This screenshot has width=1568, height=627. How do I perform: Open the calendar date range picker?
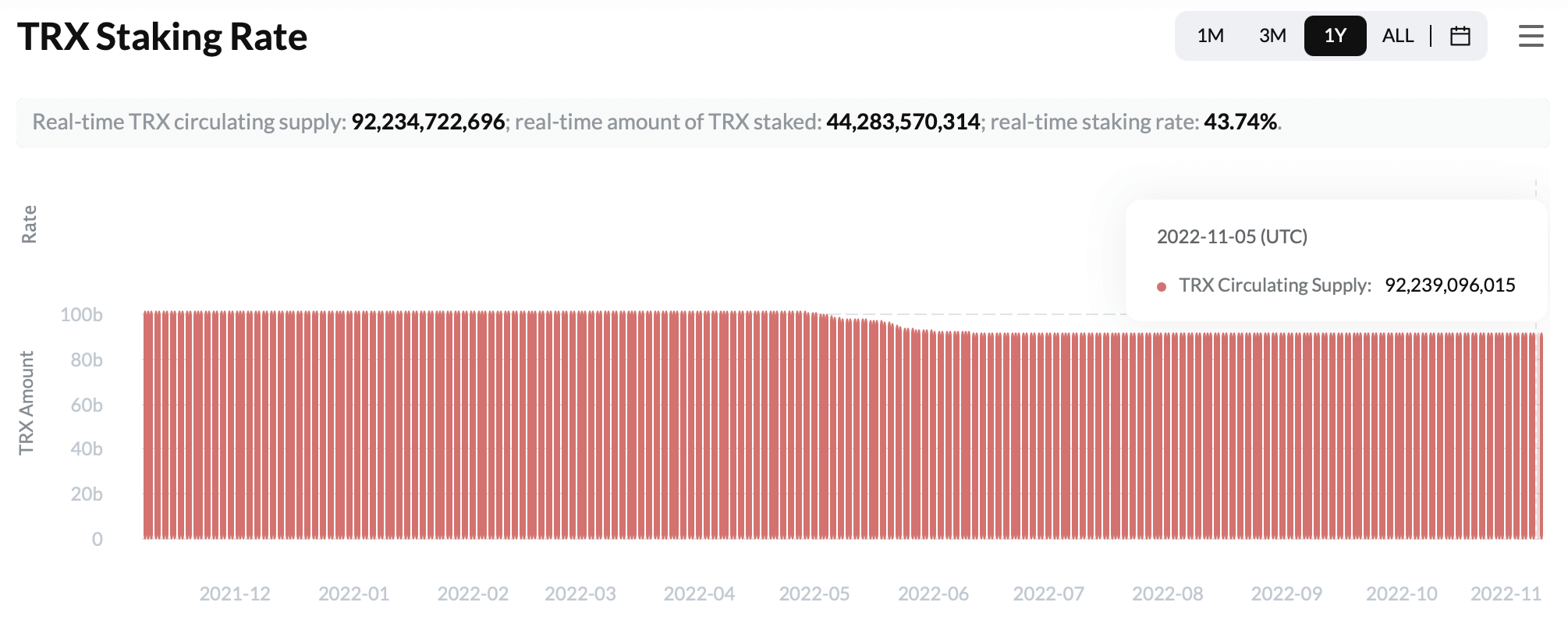click(x=1460, y=36)
